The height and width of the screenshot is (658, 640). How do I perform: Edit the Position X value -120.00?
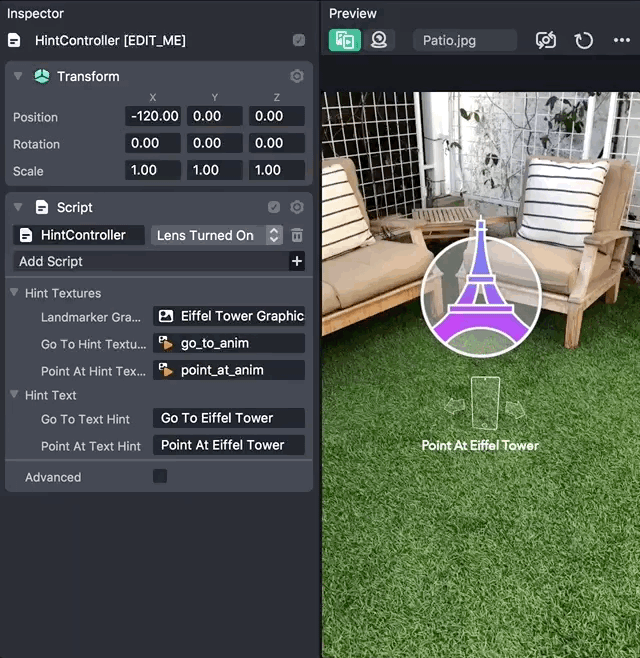tap(153, 116)
